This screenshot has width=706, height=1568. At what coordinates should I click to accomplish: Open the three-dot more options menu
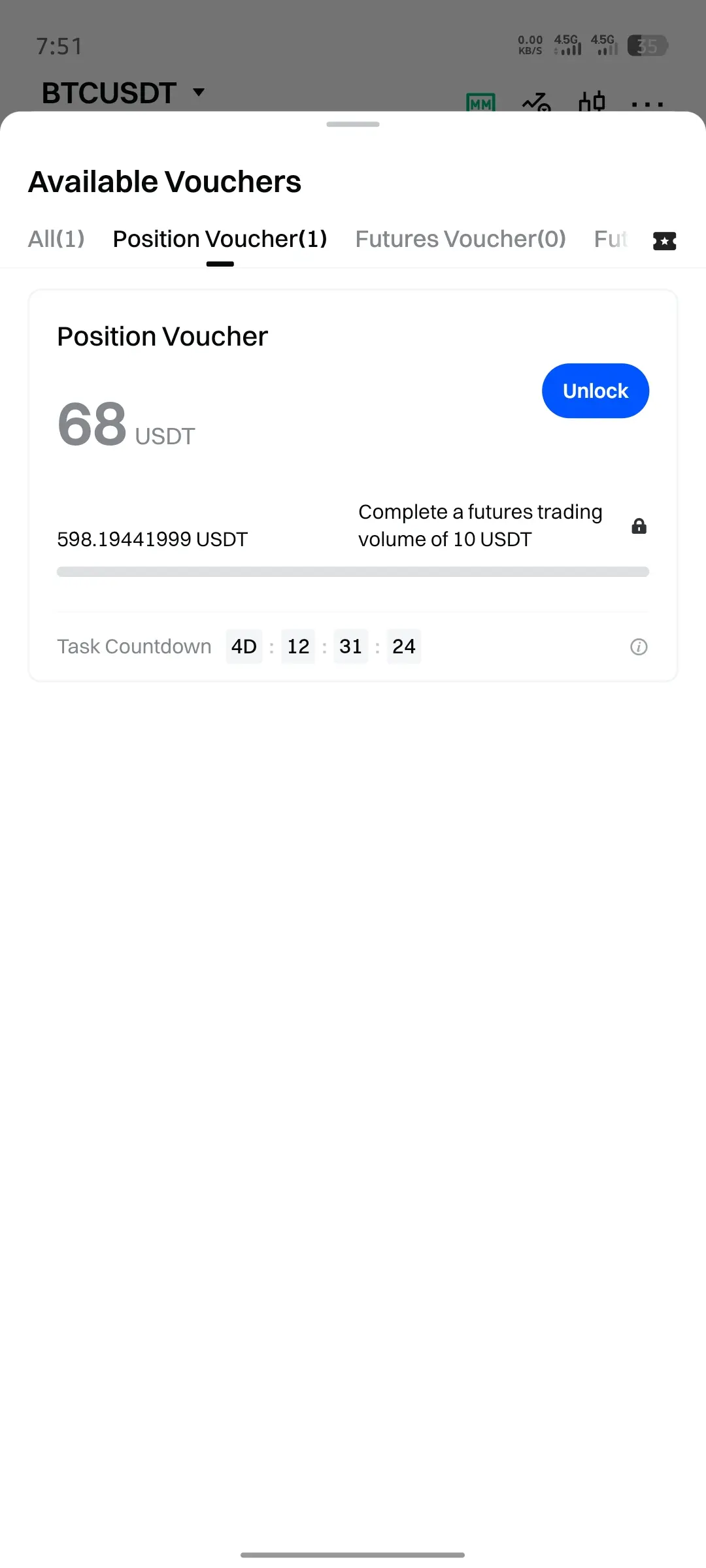point(648,104)
